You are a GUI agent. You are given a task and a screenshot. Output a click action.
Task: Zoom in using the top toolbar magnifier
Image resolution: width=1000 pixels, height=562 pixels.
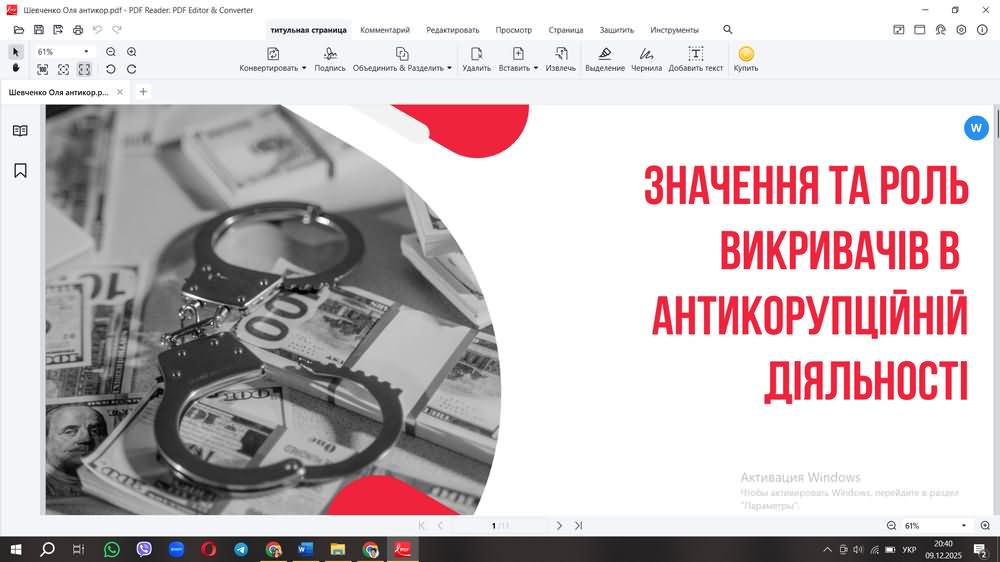point(131,52)
